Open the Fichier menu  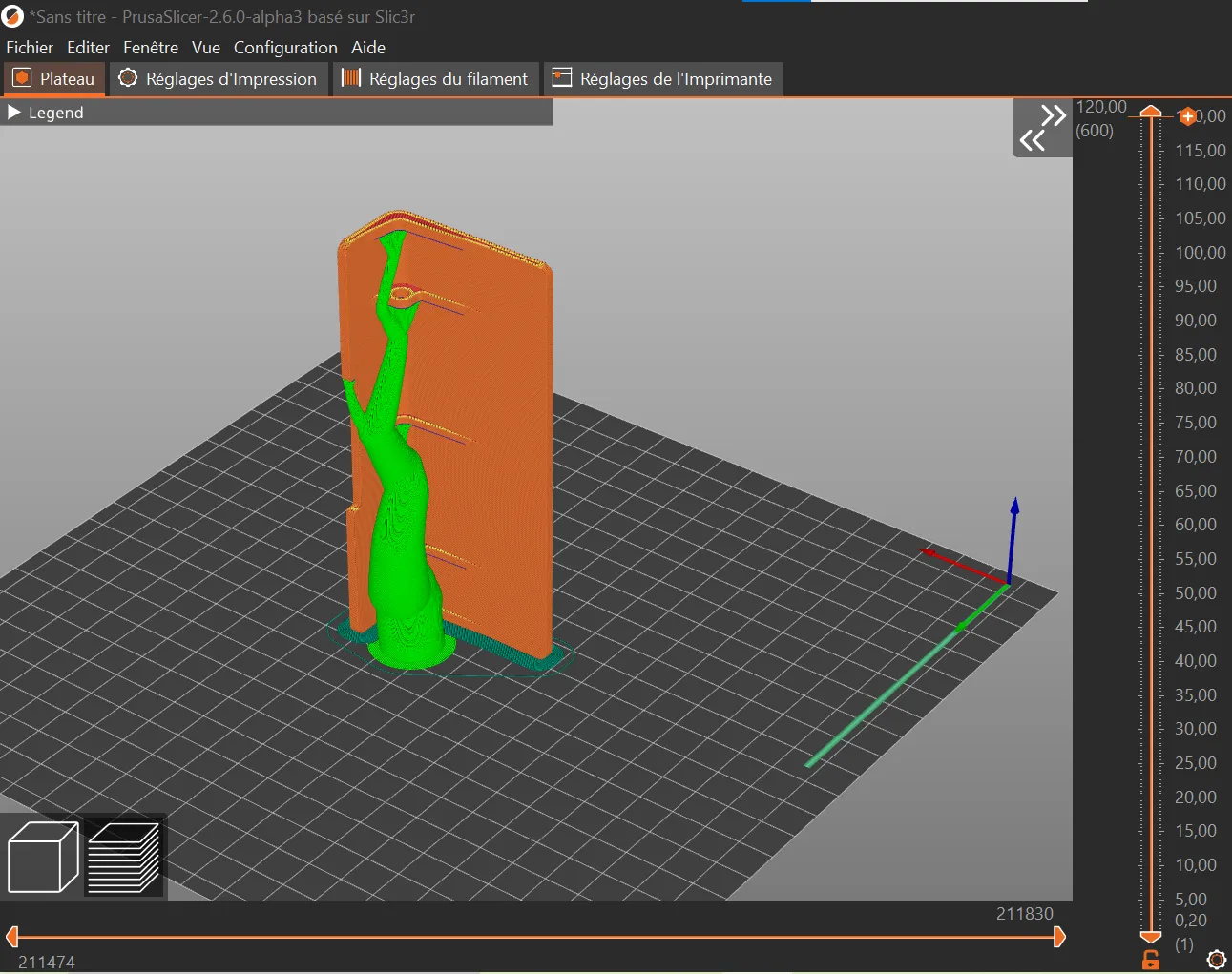[x=30, y=48]
